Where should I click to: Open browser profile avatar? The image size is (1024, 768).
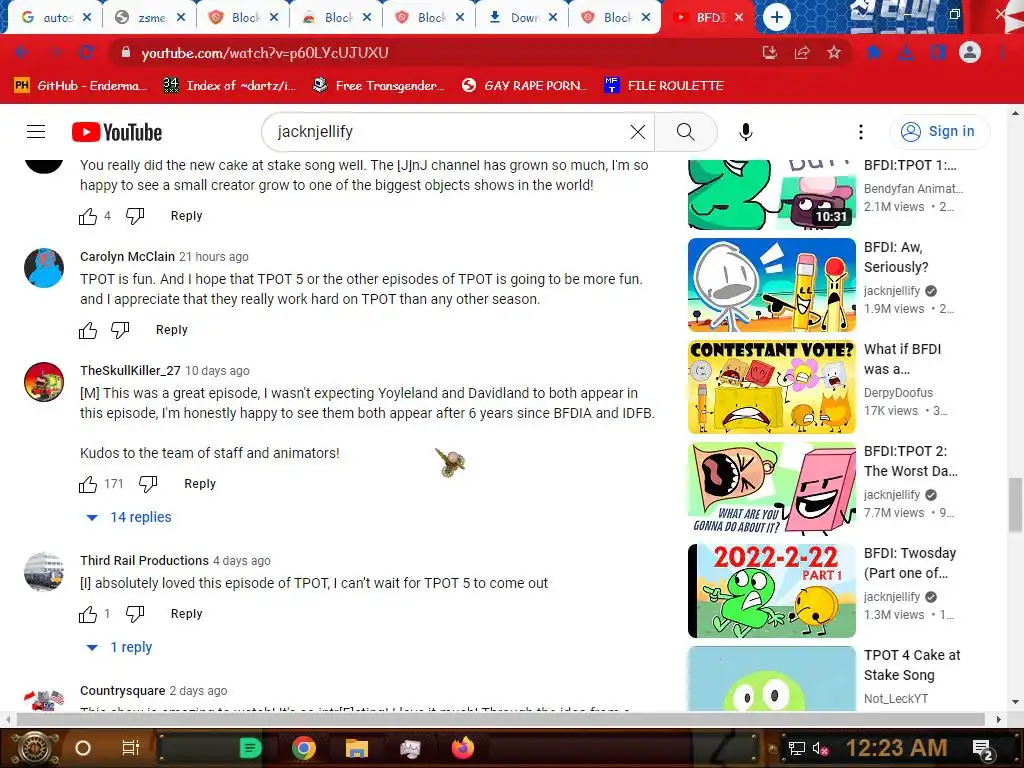970,52
